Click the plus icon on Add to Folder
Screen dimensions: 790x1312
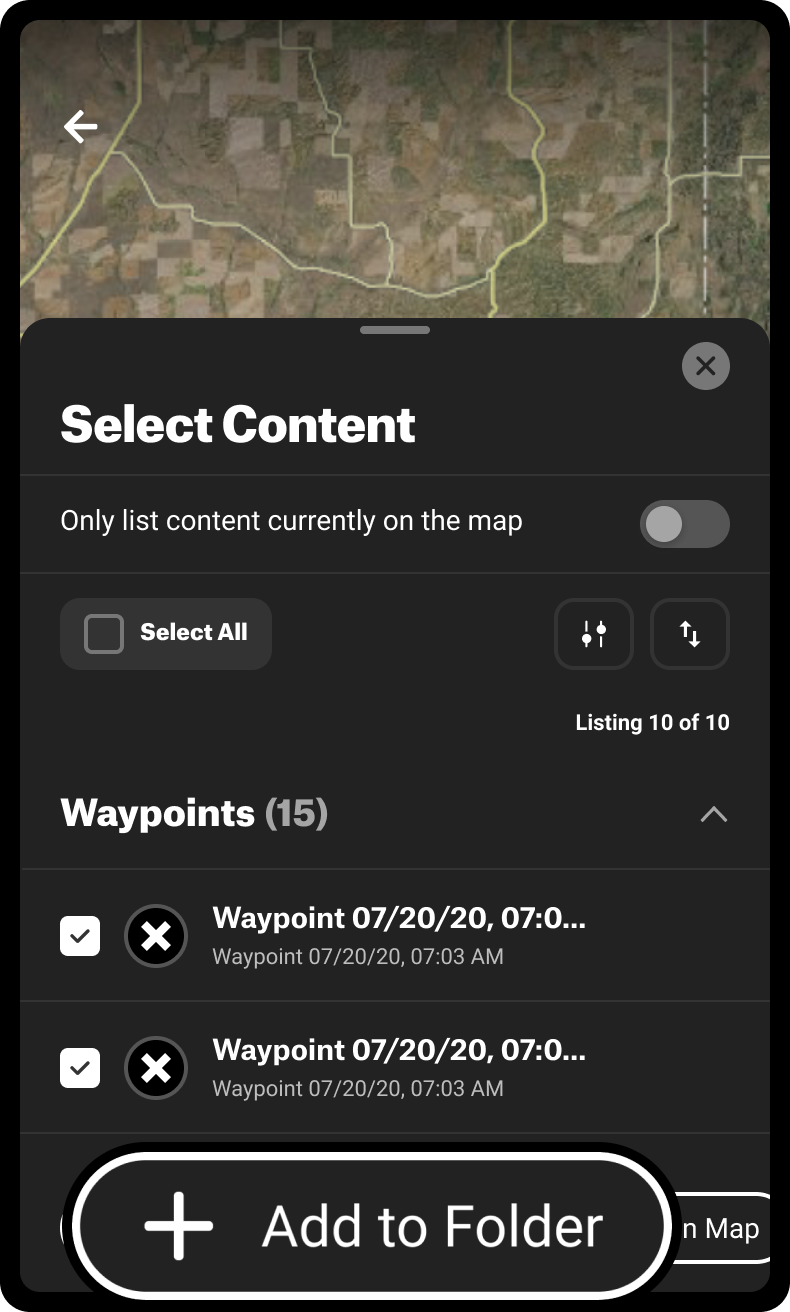(179, 1225)
